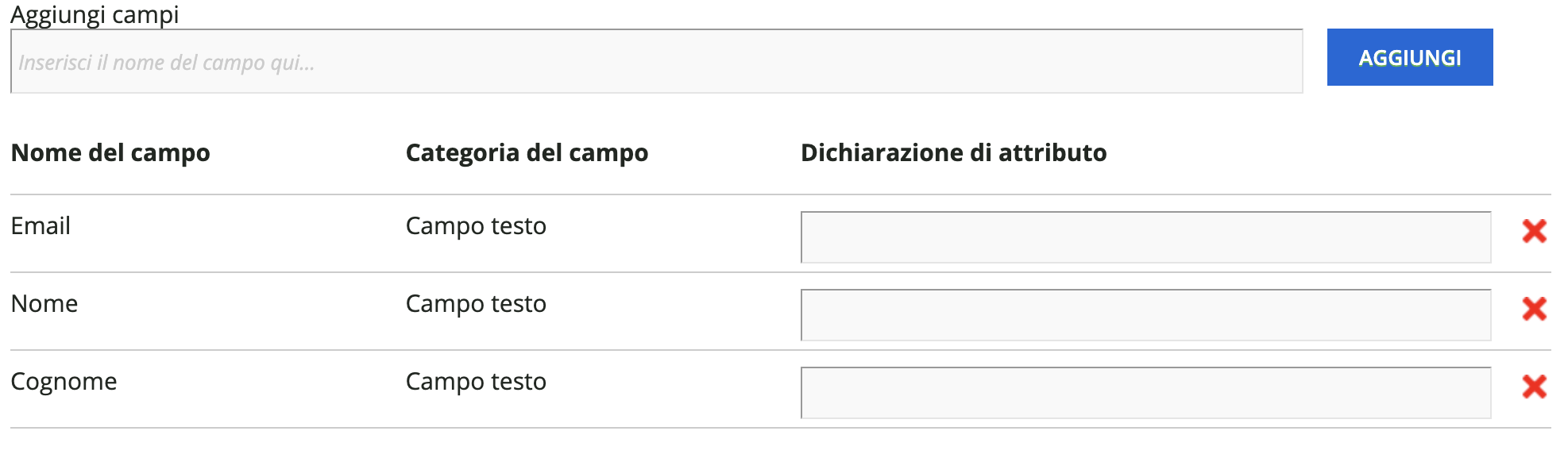Click 'Campo testo' in the Email row
The width and height of the screenshot is (1568, 454).
point(476,226)
